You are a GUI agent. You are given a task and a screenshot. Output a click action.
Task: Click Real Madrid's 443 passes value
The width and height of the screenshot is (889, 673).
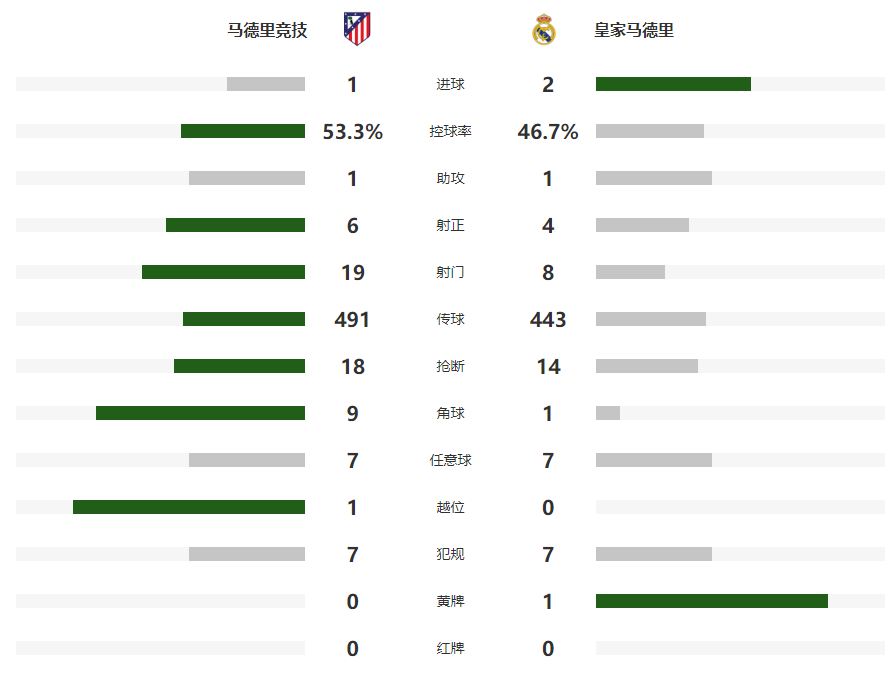tap(548, 320)
